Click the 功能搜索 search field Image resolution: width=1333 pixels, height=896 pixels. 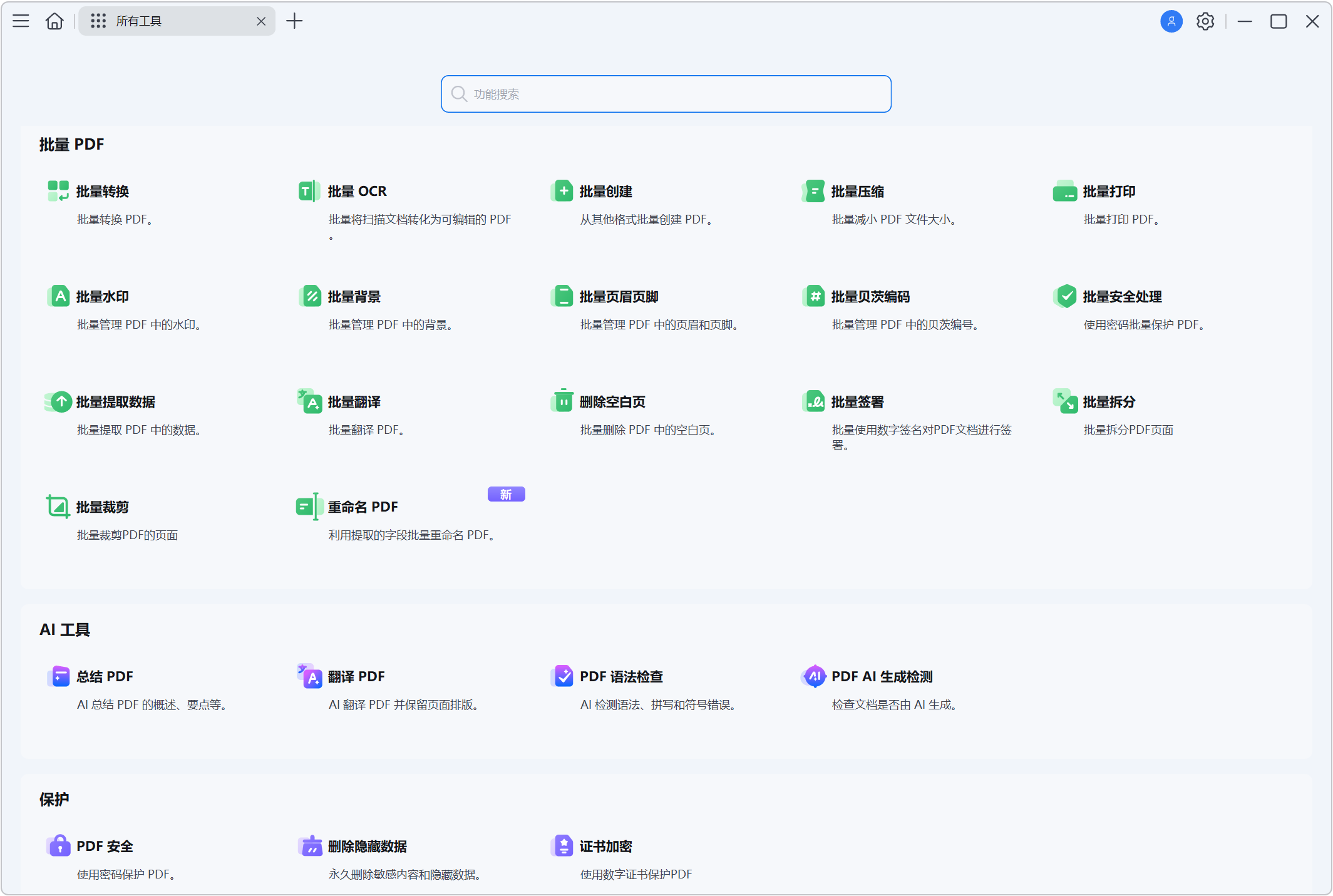666,94
